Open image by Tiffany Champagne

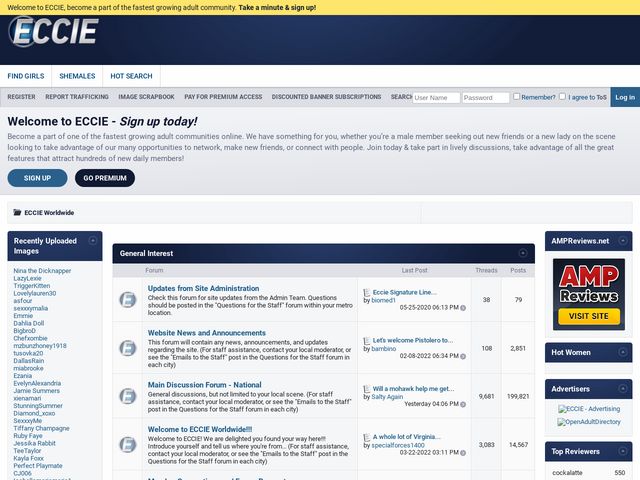click(41, 428)
